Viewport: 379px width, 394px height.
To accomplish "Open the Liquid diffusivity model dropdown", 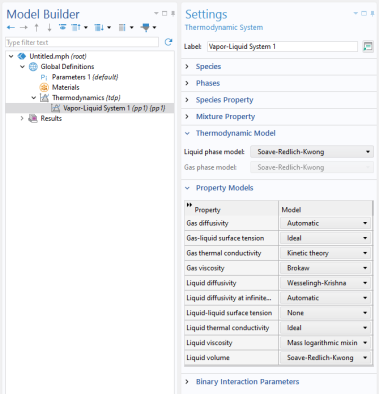I will point(325,283).
